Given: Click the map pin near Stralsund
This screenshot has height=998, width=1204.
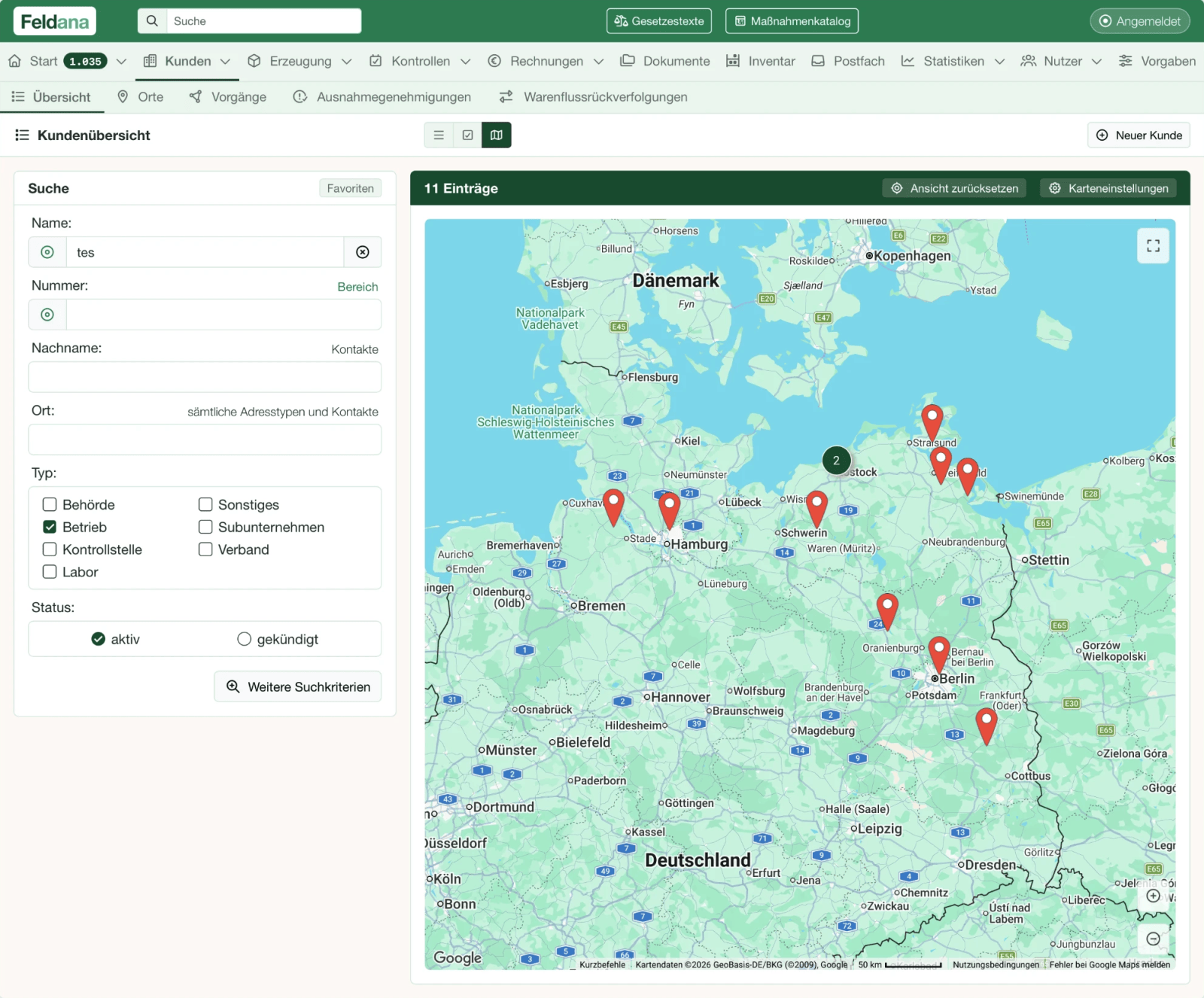Looking at the screenshot, I should pyautogui.click(x=932, y=423).
